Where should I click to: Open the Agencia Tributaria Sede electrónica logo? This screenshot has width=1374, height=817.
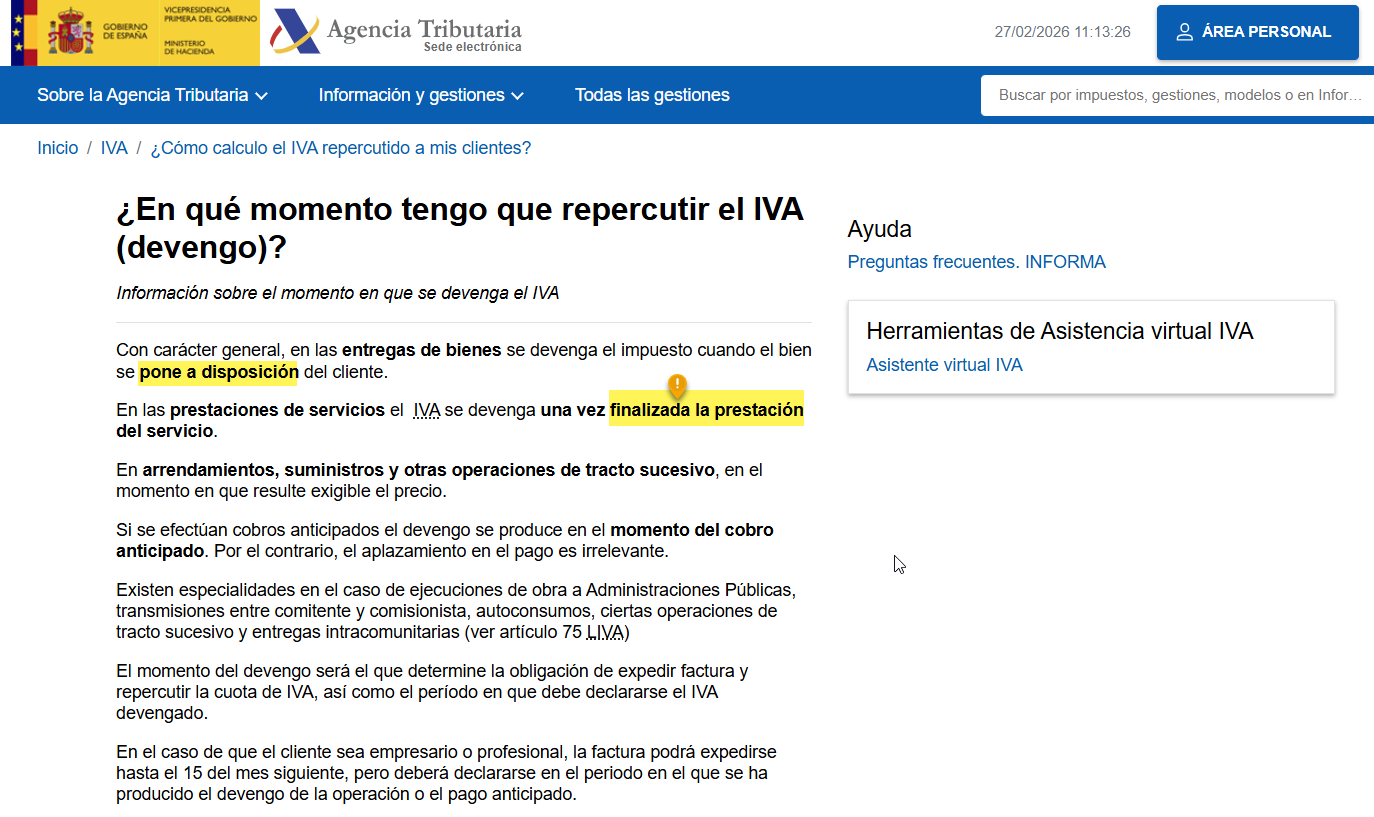[396, 33]
